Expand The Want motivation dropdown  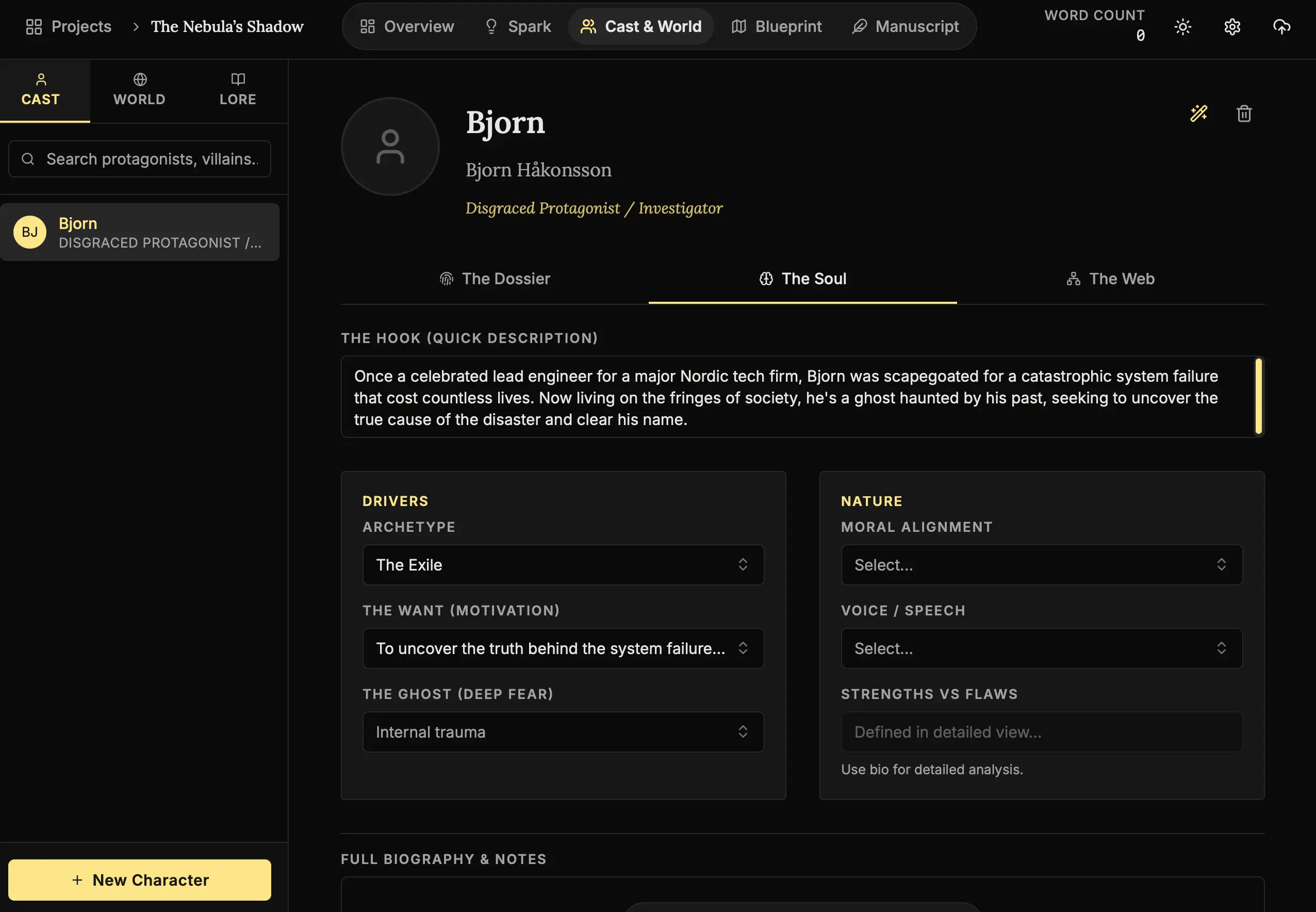point(563,648)
